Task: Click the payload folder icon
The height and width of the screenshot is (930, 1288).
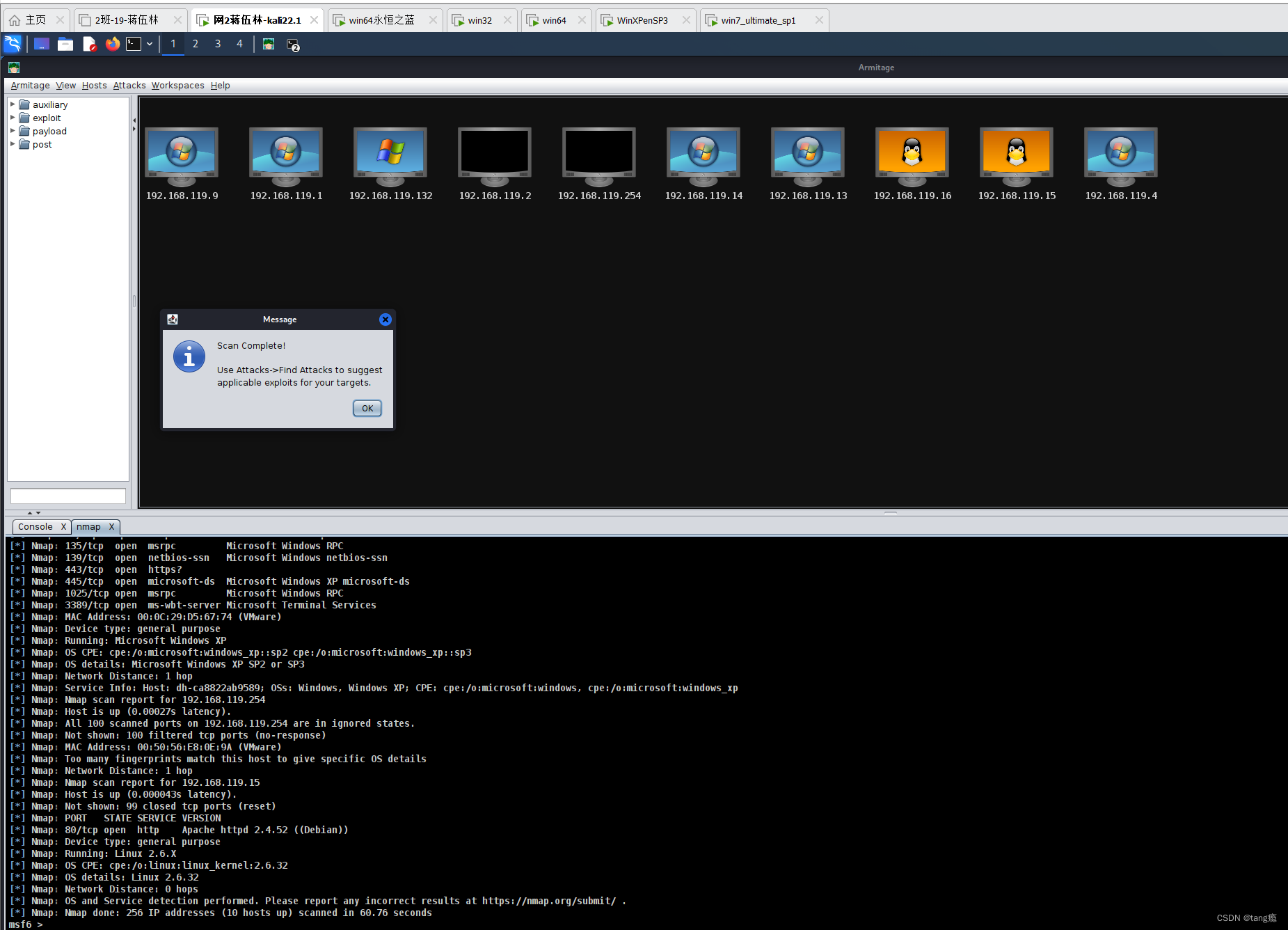Action: click(x=24, y=131)
